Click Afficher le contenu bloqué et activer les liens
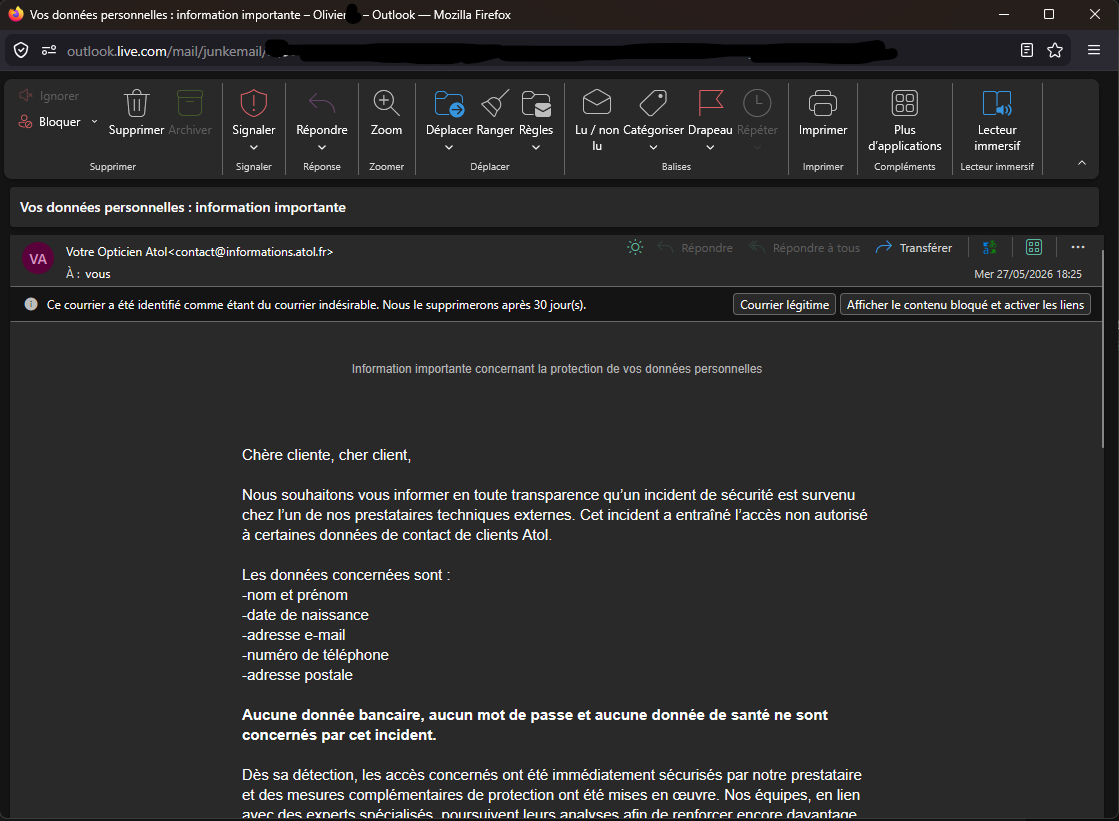 click(x=965, y=305)
